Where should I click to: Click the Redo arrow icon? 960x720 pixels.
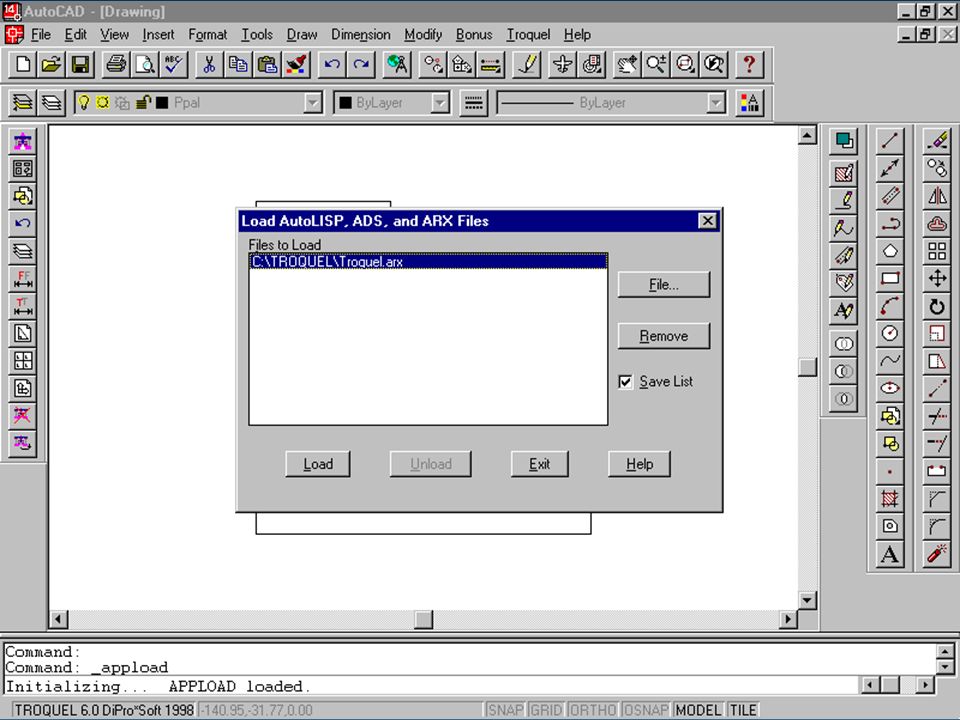pyautogui.click(x=361, y=64)
